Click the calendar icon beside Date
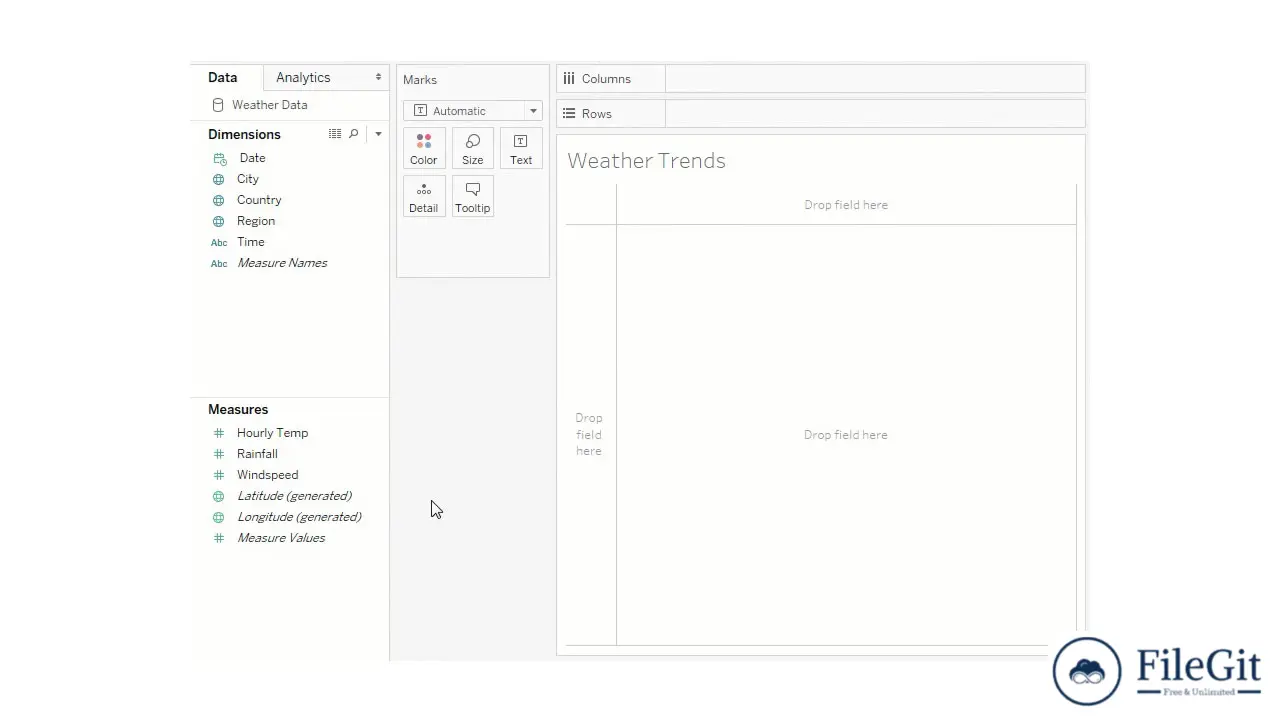 (x=220, y=158)
